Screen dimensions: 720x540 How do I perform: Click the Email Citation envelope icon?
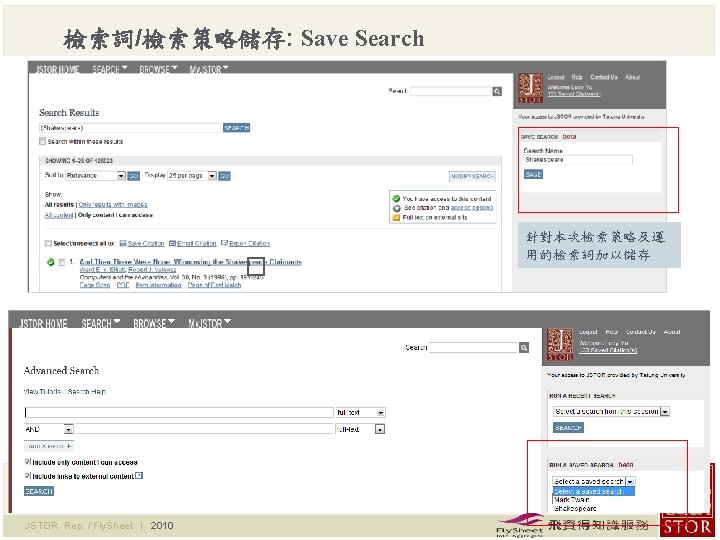pos(172,243)
